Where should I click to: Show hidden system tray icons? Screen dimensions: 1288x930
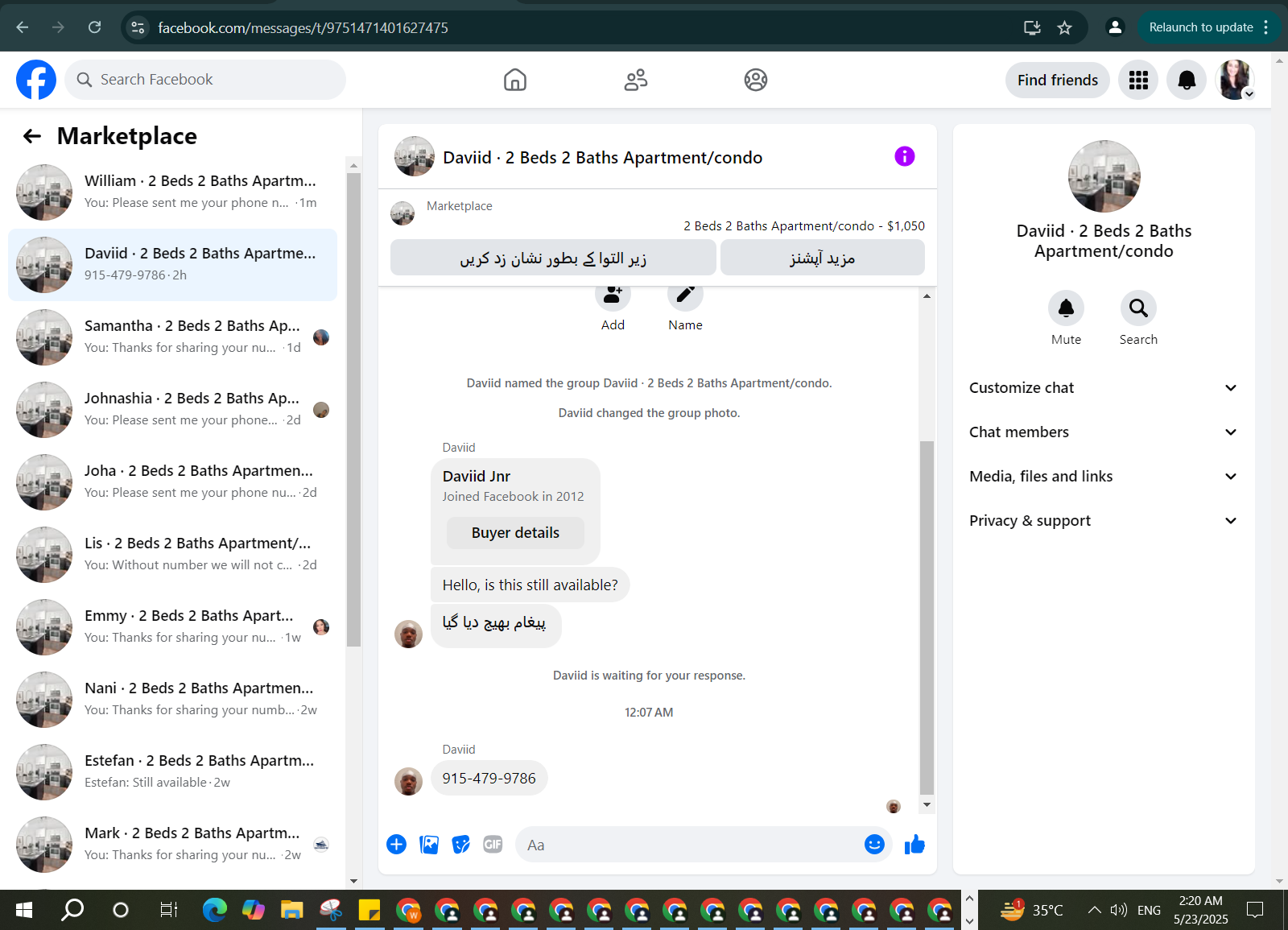coord(1094,910)
